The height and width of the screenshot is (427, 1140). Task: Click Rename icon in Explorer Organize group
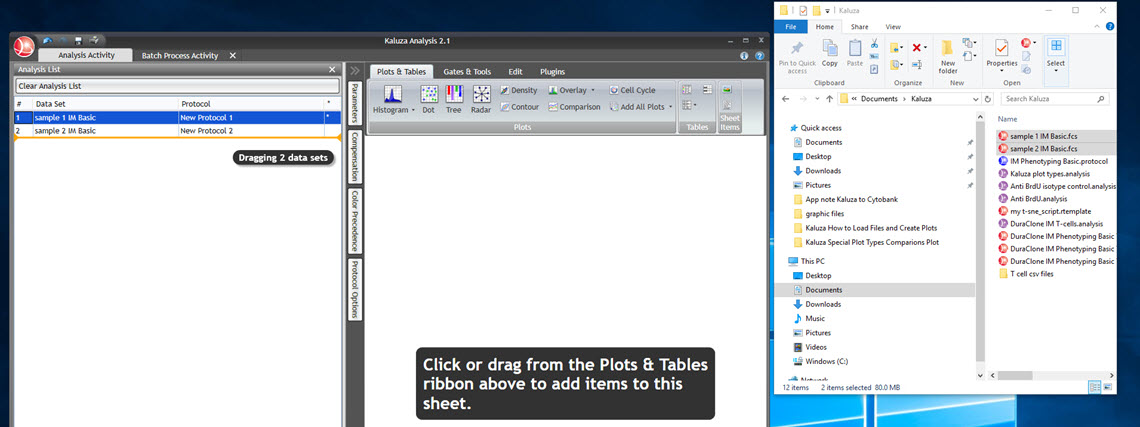pos(916,64)
